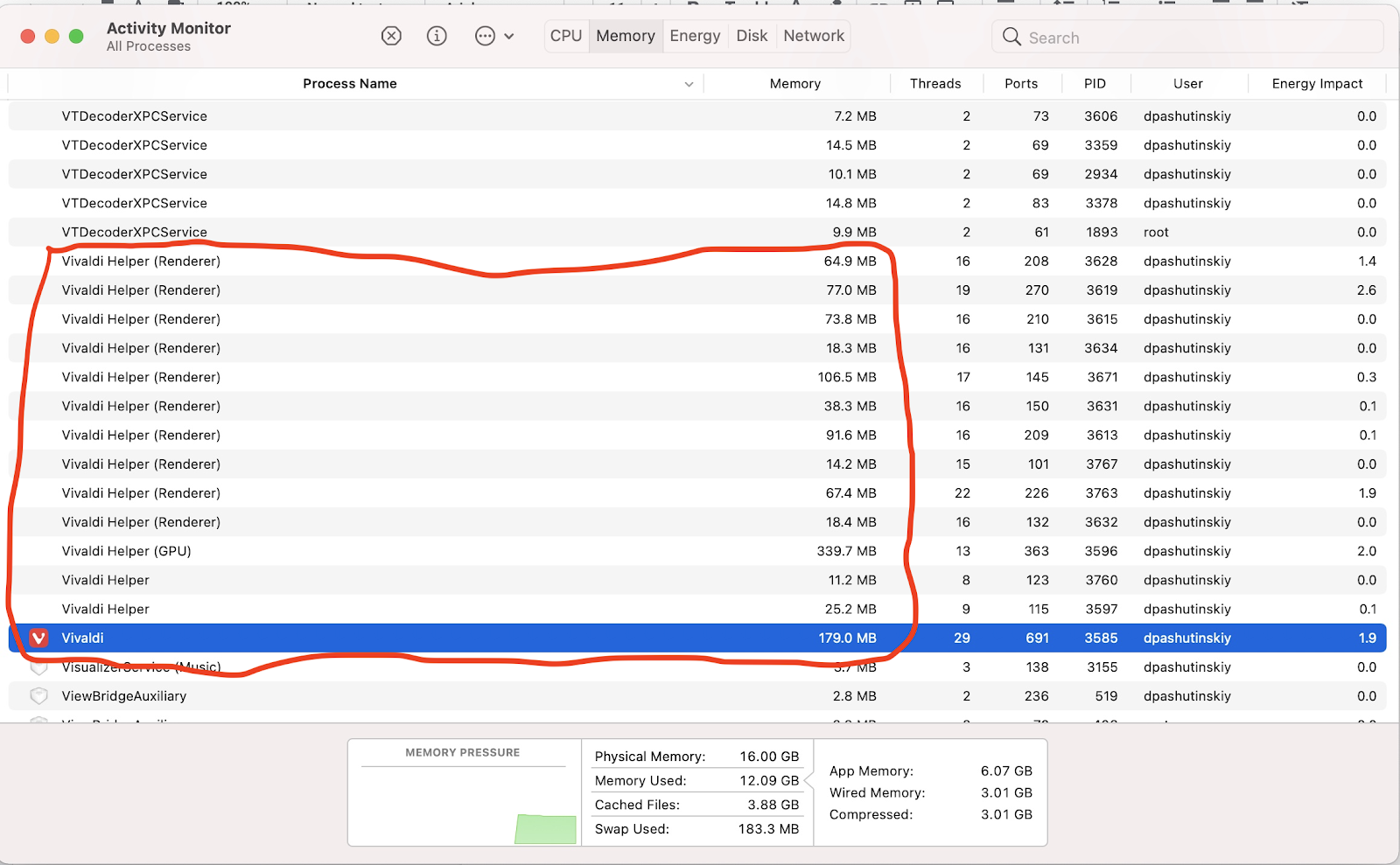This screenshot has height=865, width=1400.
Task: Select VTDecoderXPCService row with PID 3606
Action: (697, 116)
